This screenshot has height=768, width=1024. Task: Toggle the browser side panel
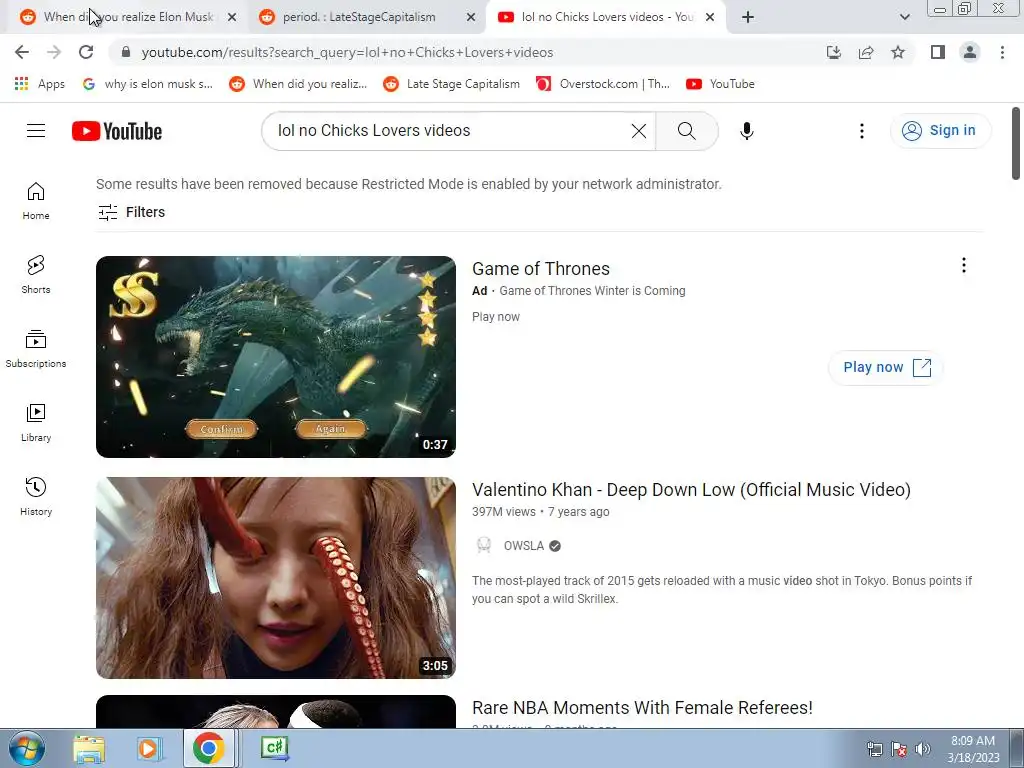tap(938, 52)
